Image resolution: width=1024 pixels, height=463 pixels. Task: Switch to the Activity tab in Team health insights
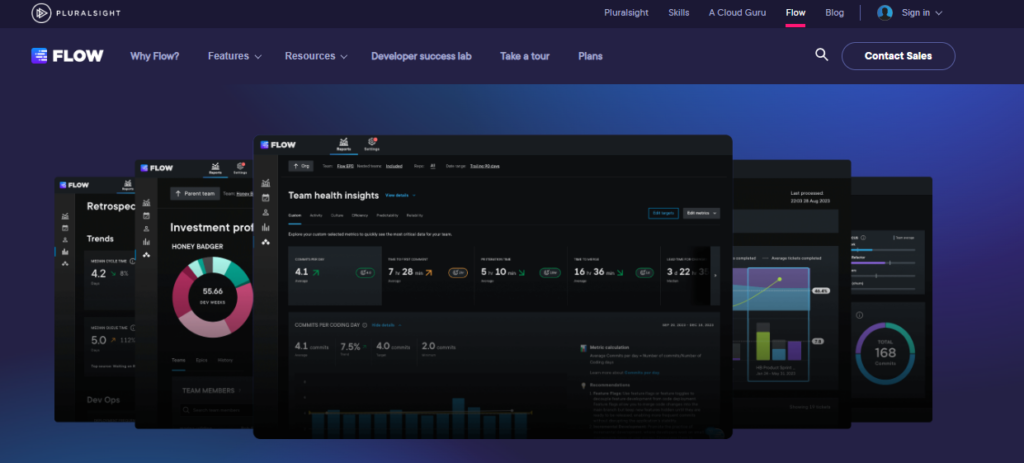pyautogui.click(x=316, y=216)
